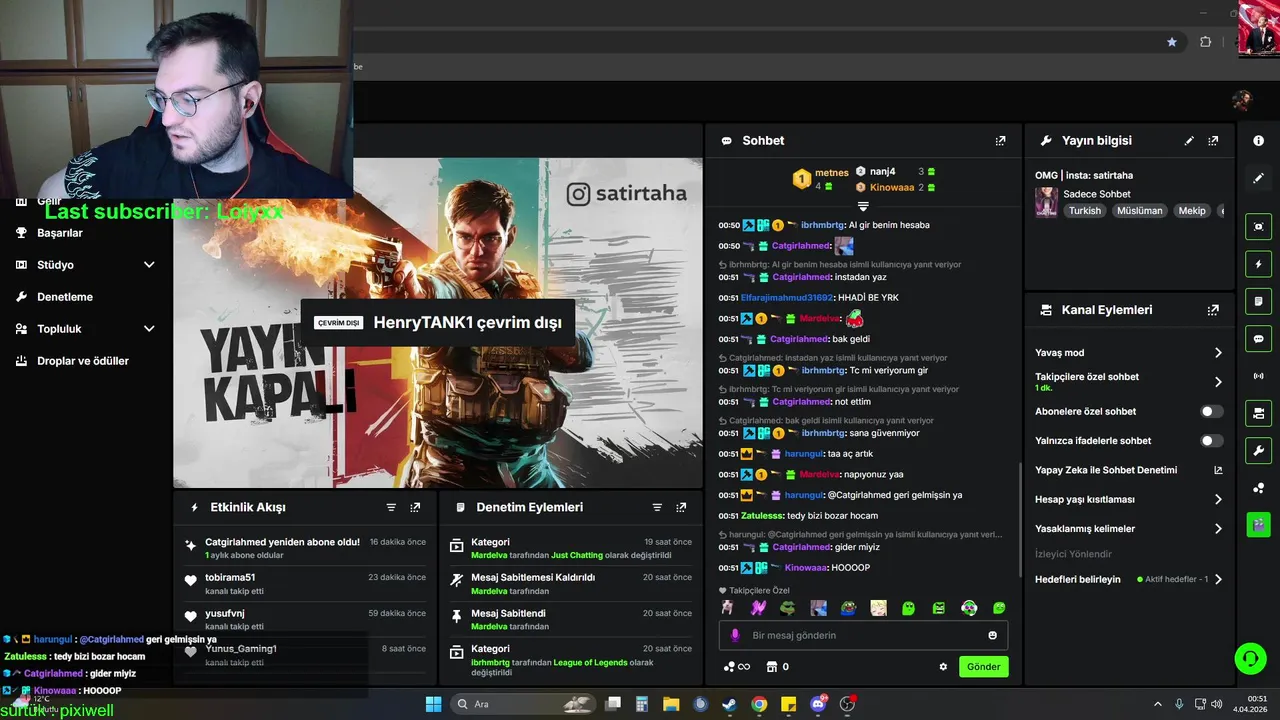Open the Sadece Sohbet category thumbnail
Image resolution: width=1280 pixels, height=720 pixels.
pos(1046,202)
